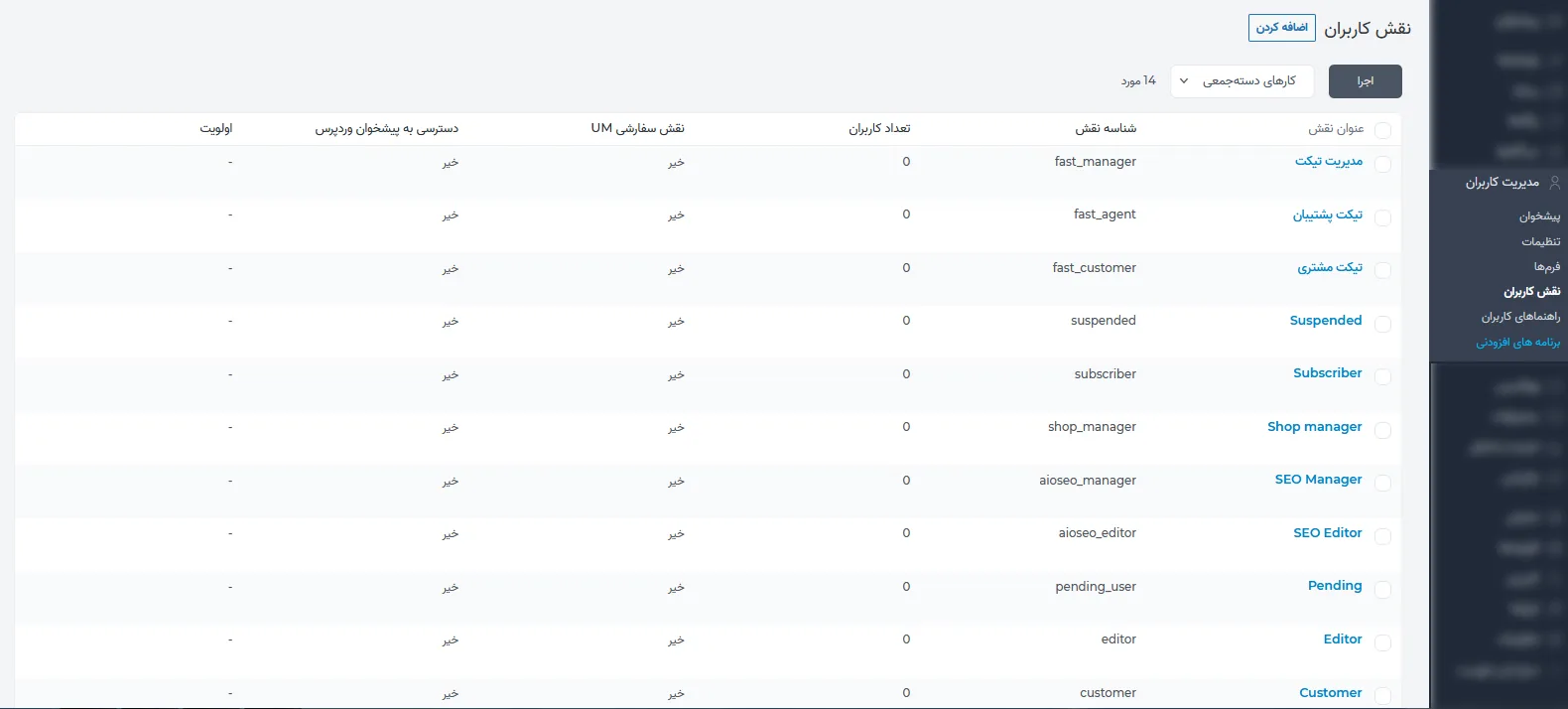Viewport: 1568px width, 709px height.
Task: Click the شناسه نقش column header
Action: point(1106,129)
